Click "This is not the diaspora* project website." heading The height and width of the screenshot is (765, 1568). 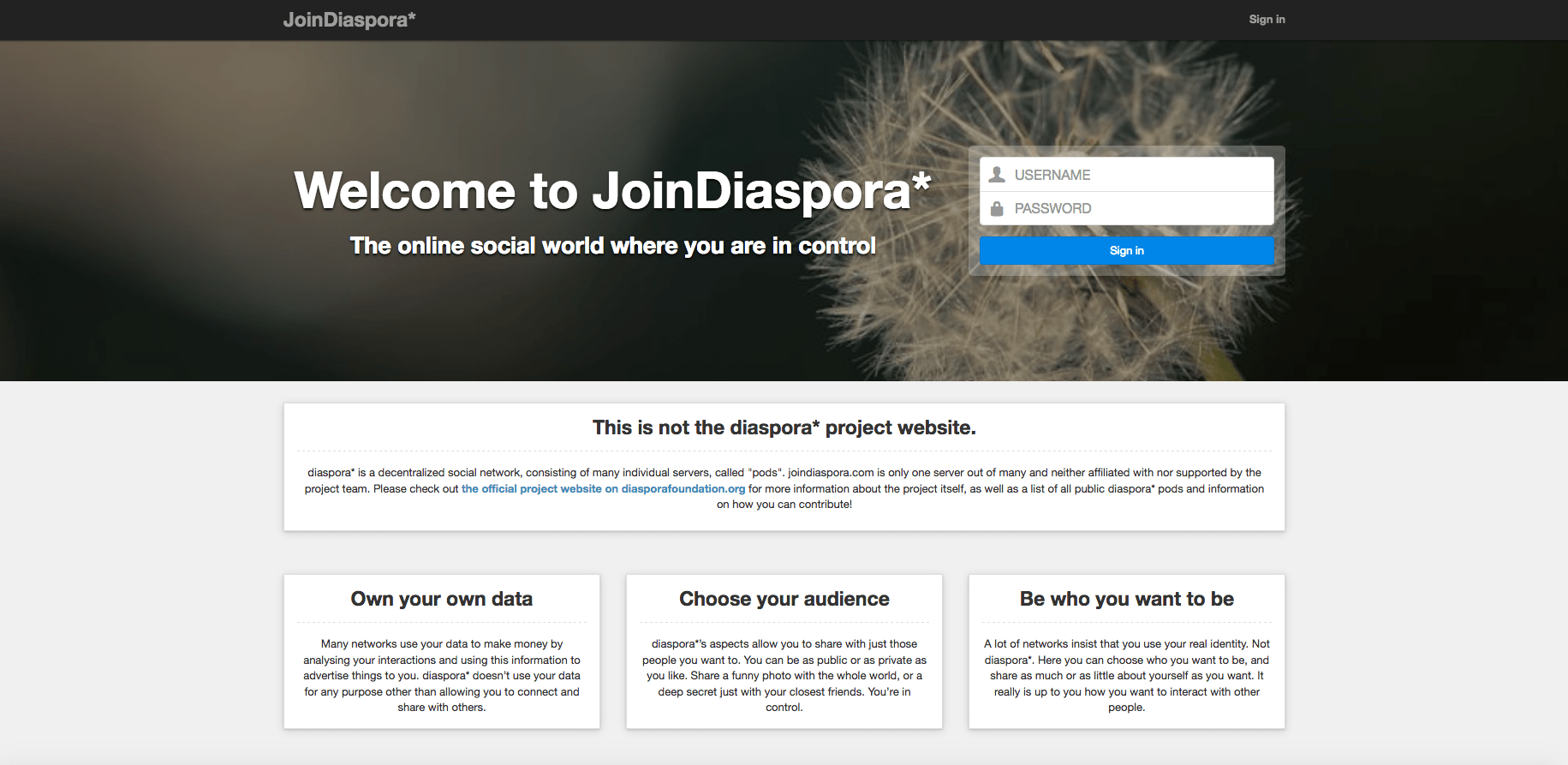coord(784,427)
